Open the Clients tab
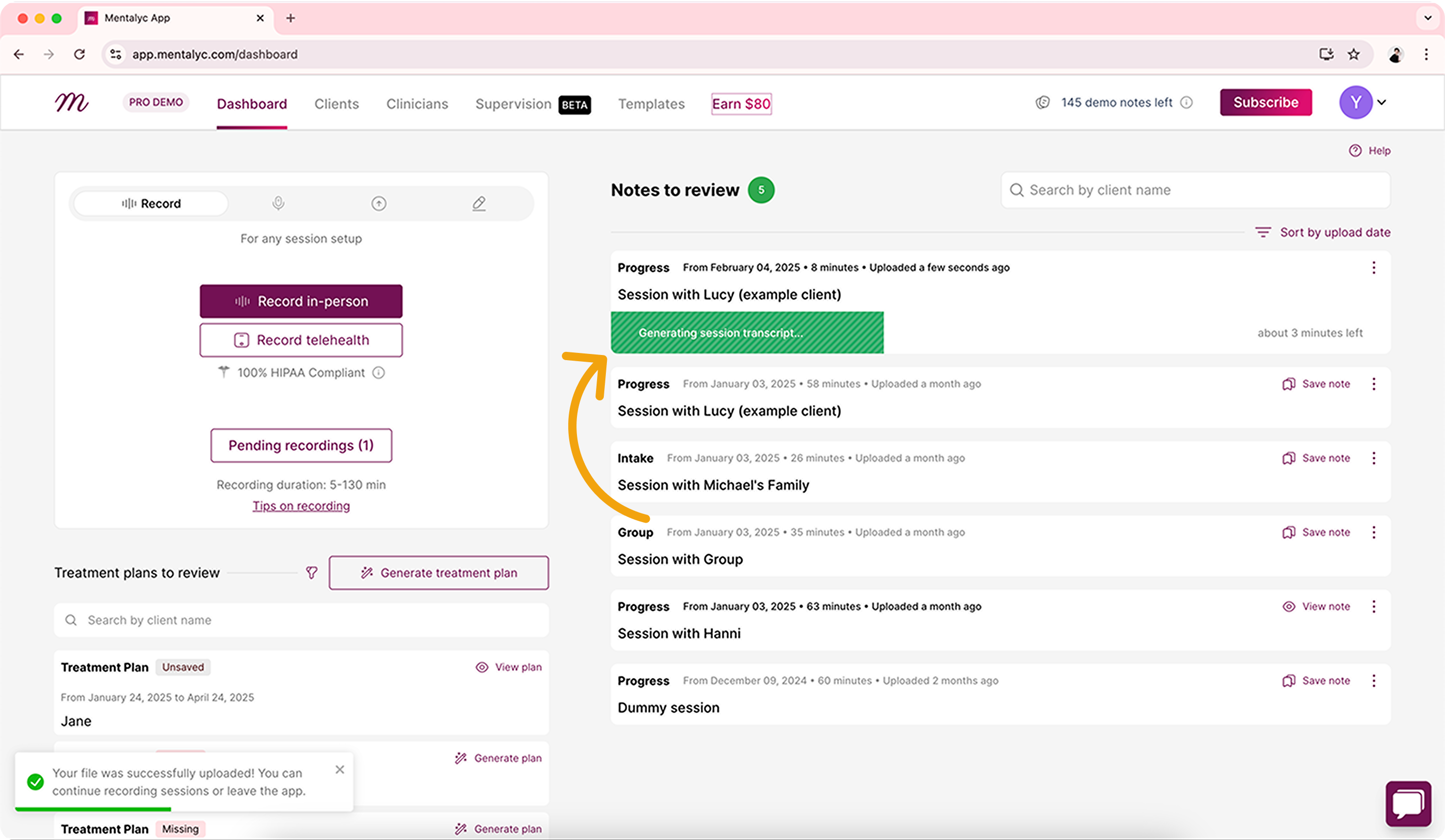The image size is (1445, 840). (x=336, y=104)
